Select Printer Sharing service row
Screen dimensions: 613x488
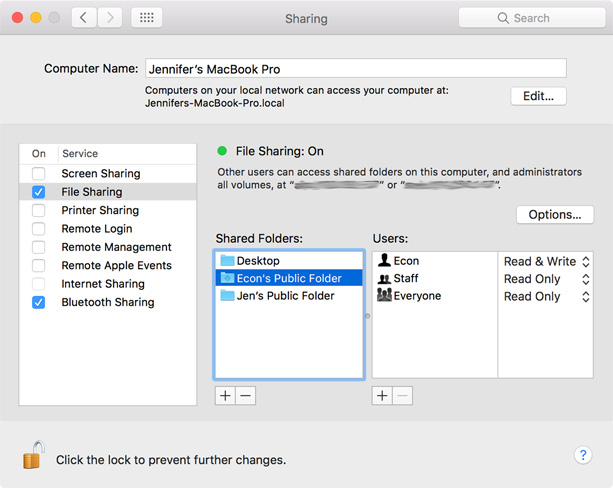pyautogui.click(x=108, y=210)
